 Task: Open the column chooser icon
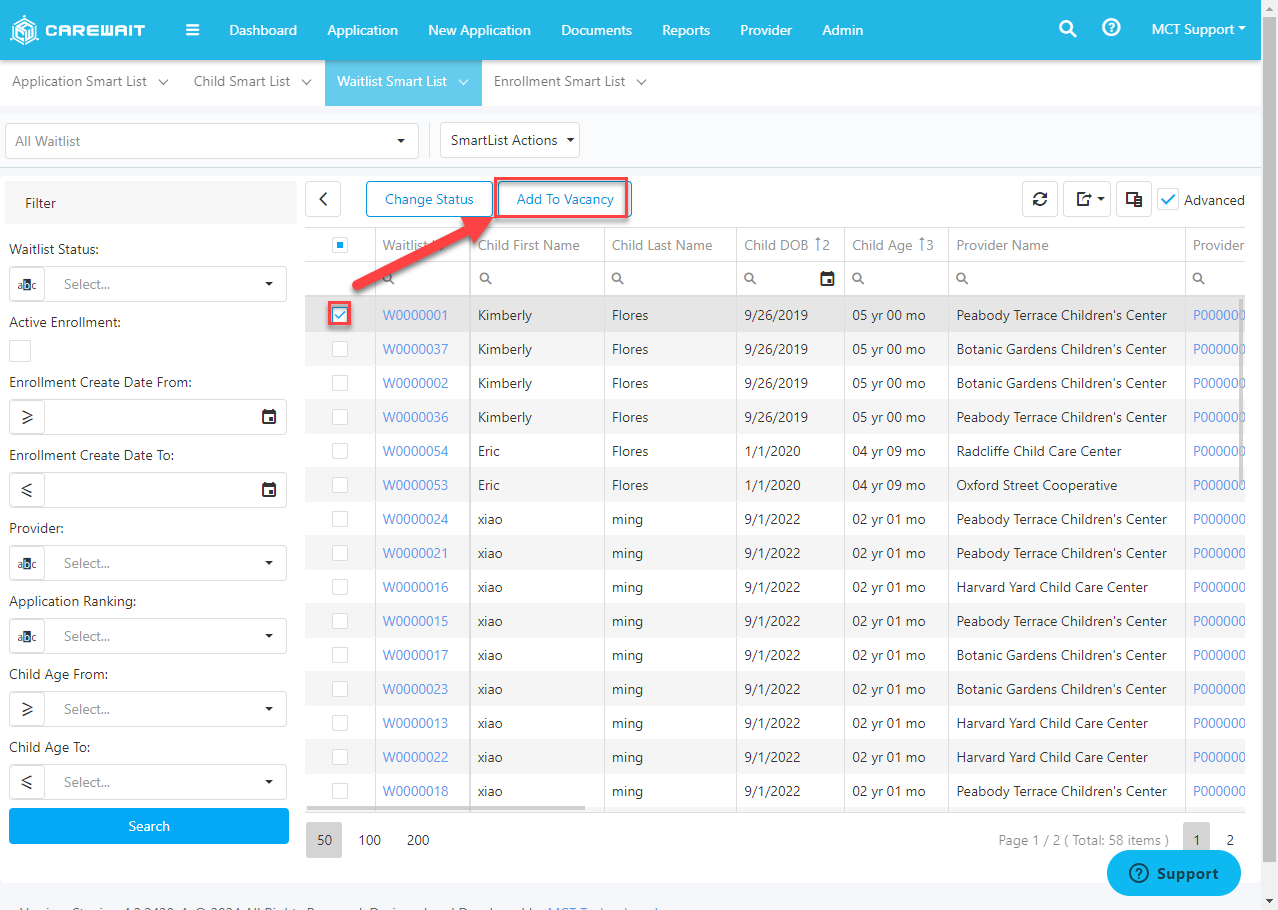pos(1134,199)
